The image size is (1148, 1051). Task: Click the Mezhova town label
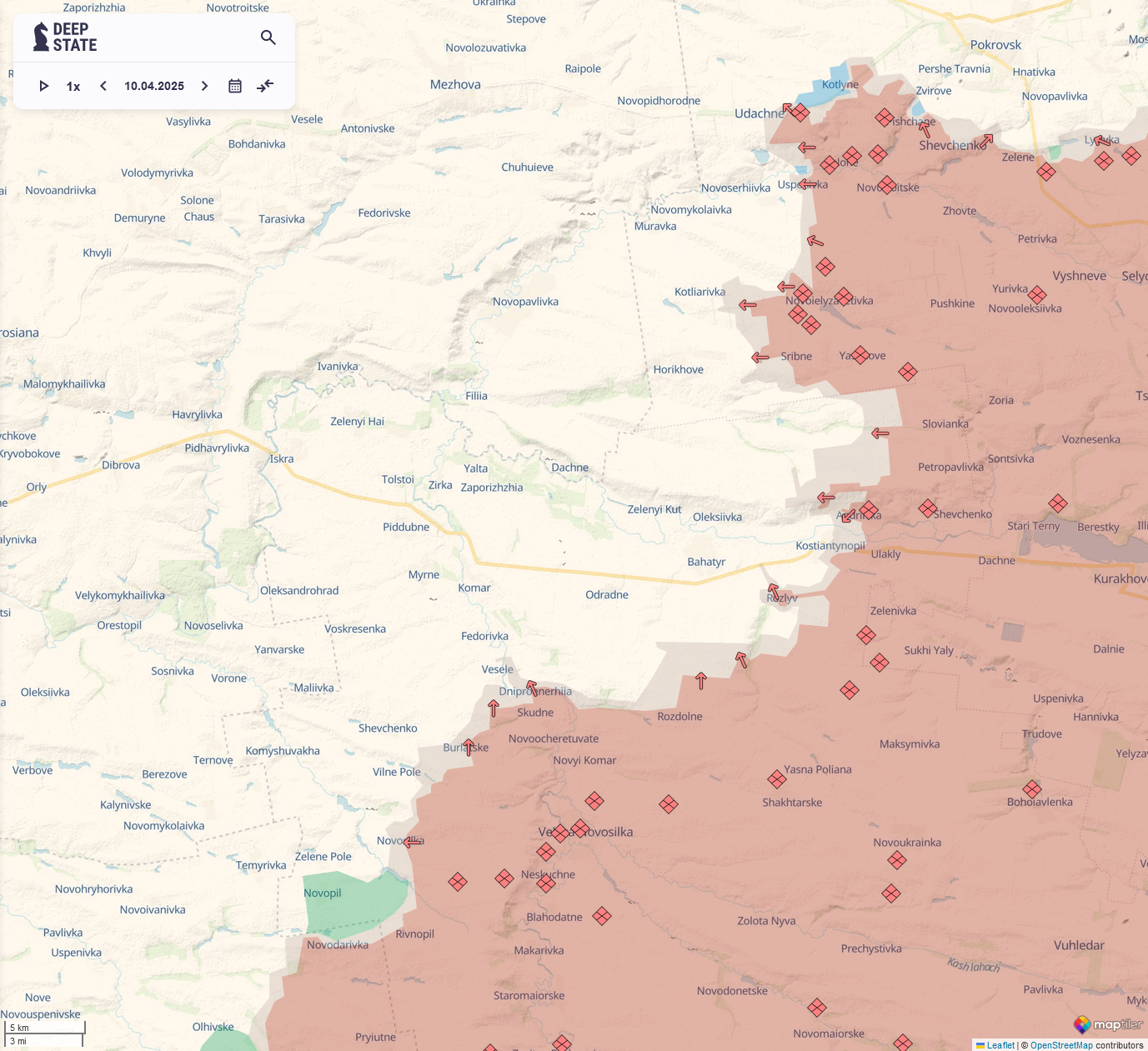click(455, 84)
